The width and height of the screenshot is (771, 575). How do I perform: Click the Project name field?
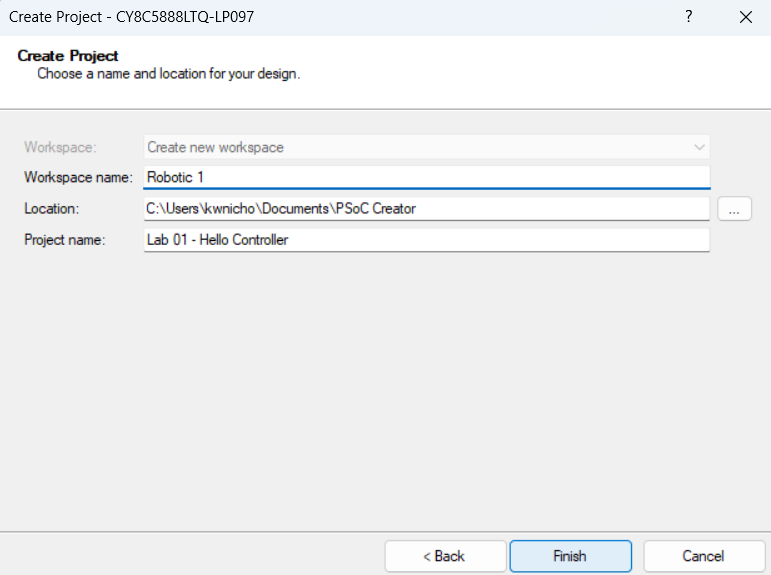point(427,240)
